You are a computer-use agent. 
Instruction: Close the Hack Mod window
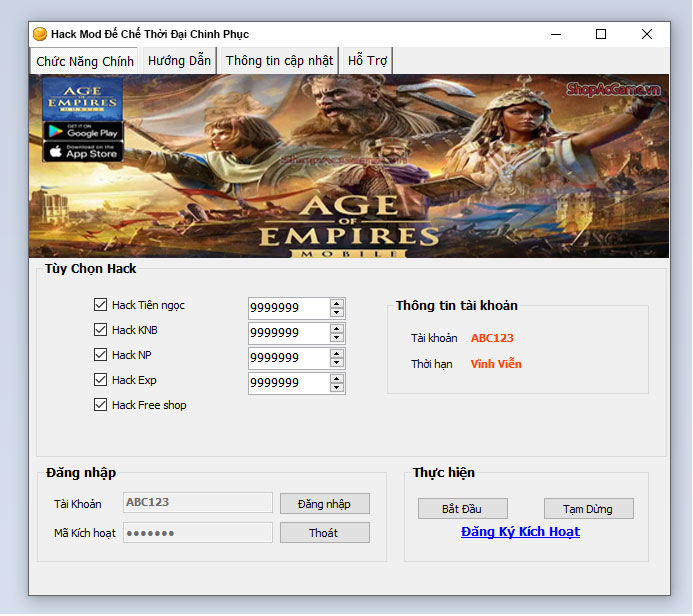pyautogui.click(x=647, y=34)
